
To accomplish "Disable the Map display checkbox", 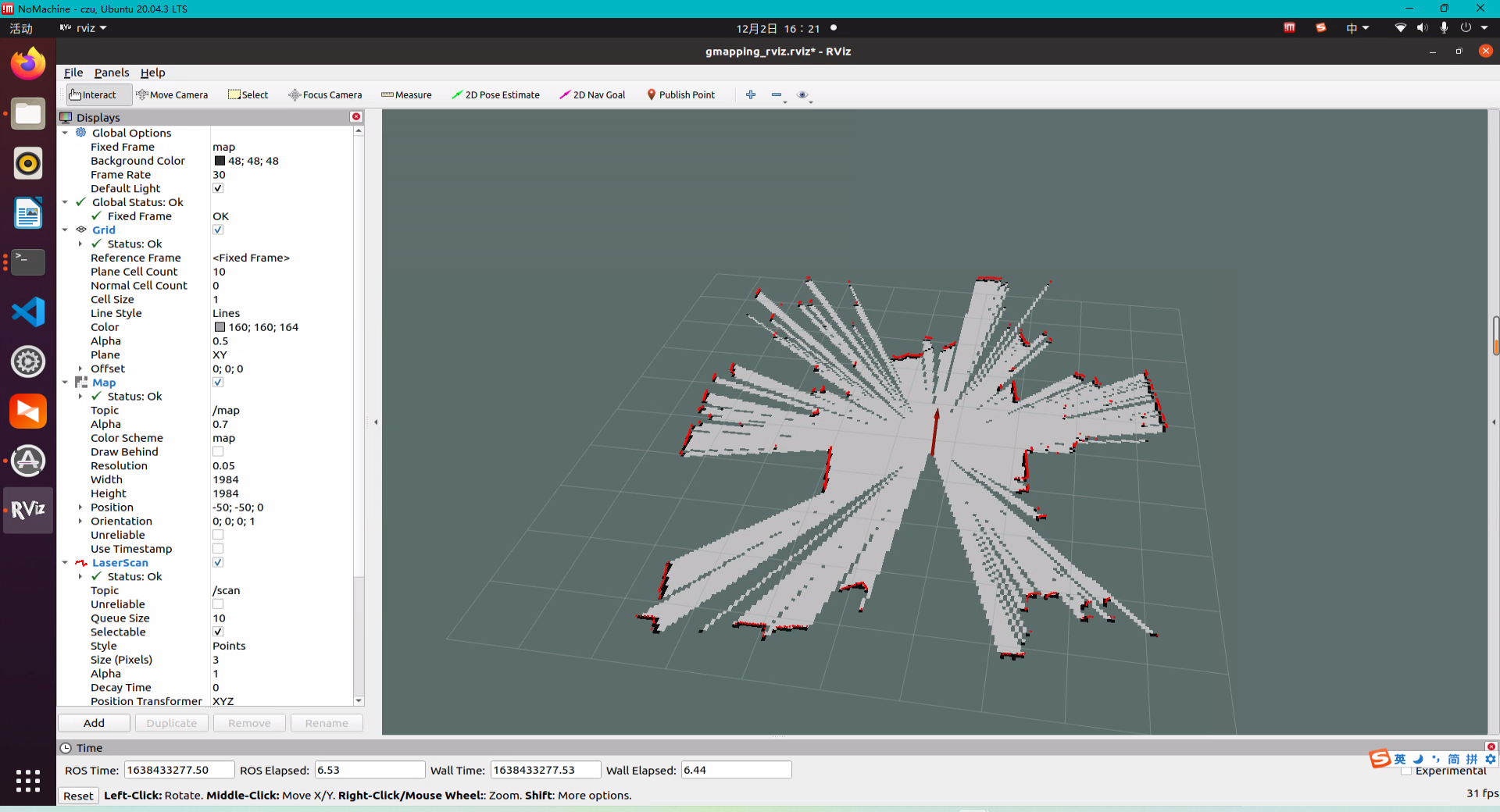I will (x=218, y=383).
